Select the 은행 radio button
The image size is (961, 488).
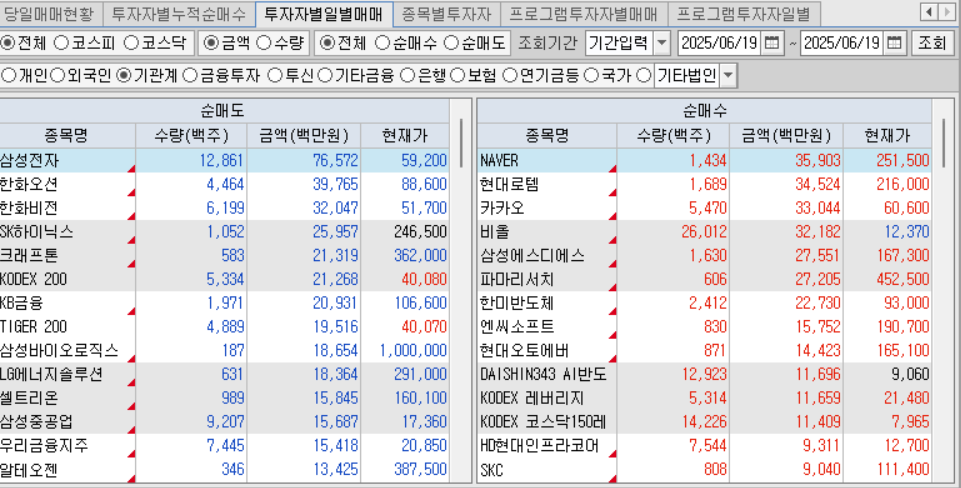(x=408, y=75)
